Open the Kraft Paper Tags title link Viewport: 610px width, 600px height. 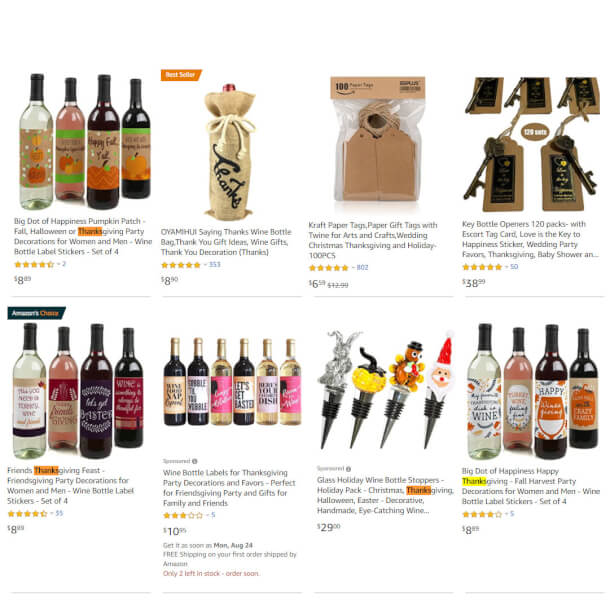373,240
